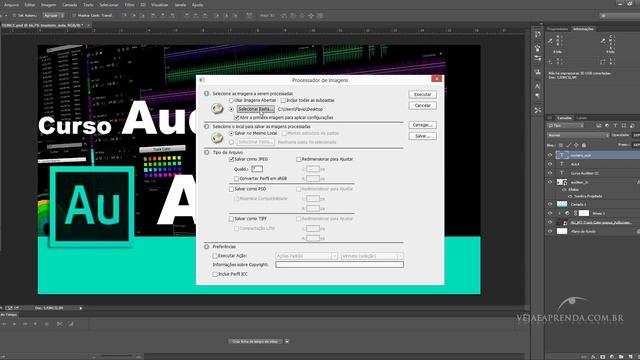This screenshot has height=360, width=640.
Task: Click the lock image pixels brush icon
Action: coord(569,145)
